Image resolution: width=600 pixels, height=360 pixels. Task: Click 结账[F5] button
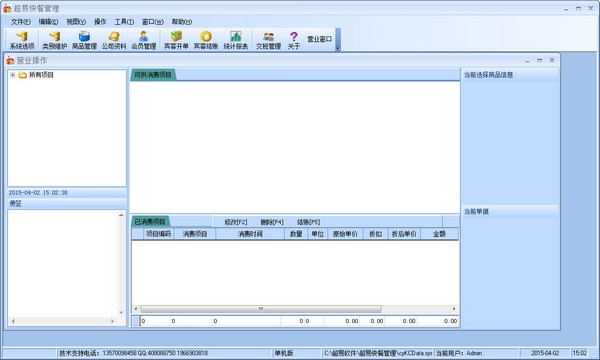pos(308,222)
